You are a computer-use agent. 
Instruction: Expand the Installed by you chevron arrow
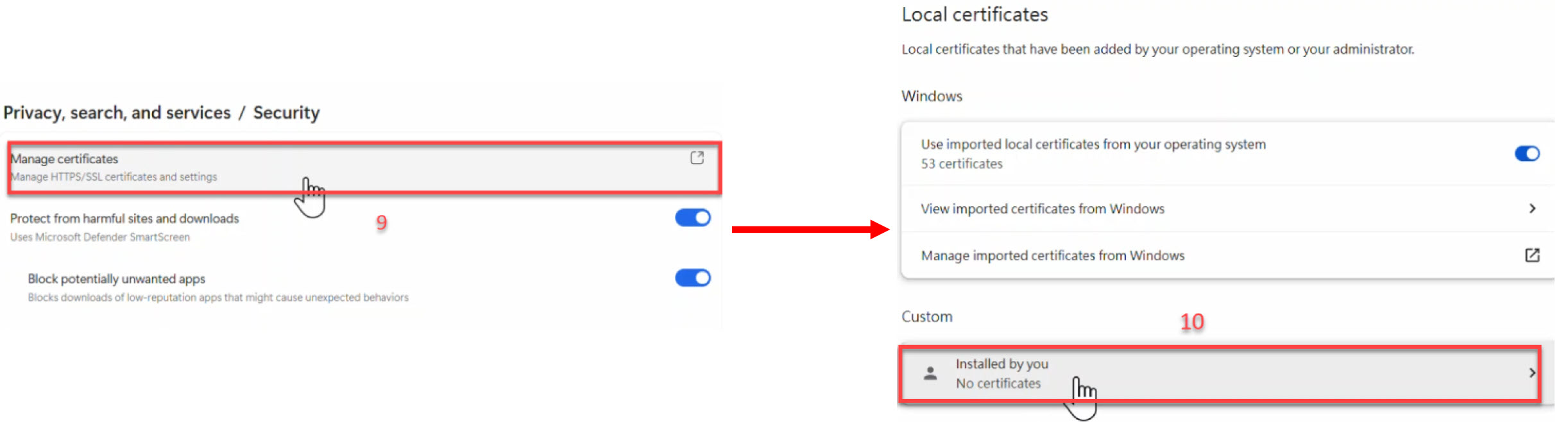coord(1531,373)
